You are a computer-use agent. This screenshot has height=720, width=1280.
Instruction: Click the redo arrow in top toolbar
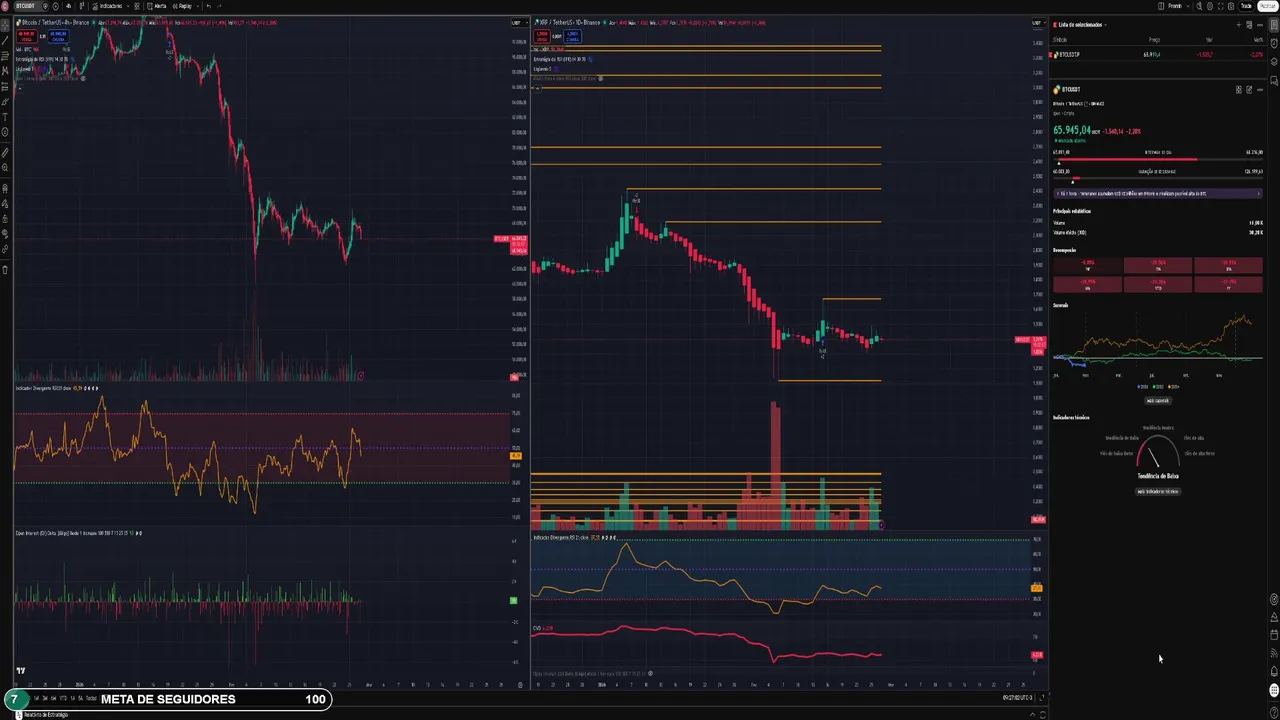219,6
